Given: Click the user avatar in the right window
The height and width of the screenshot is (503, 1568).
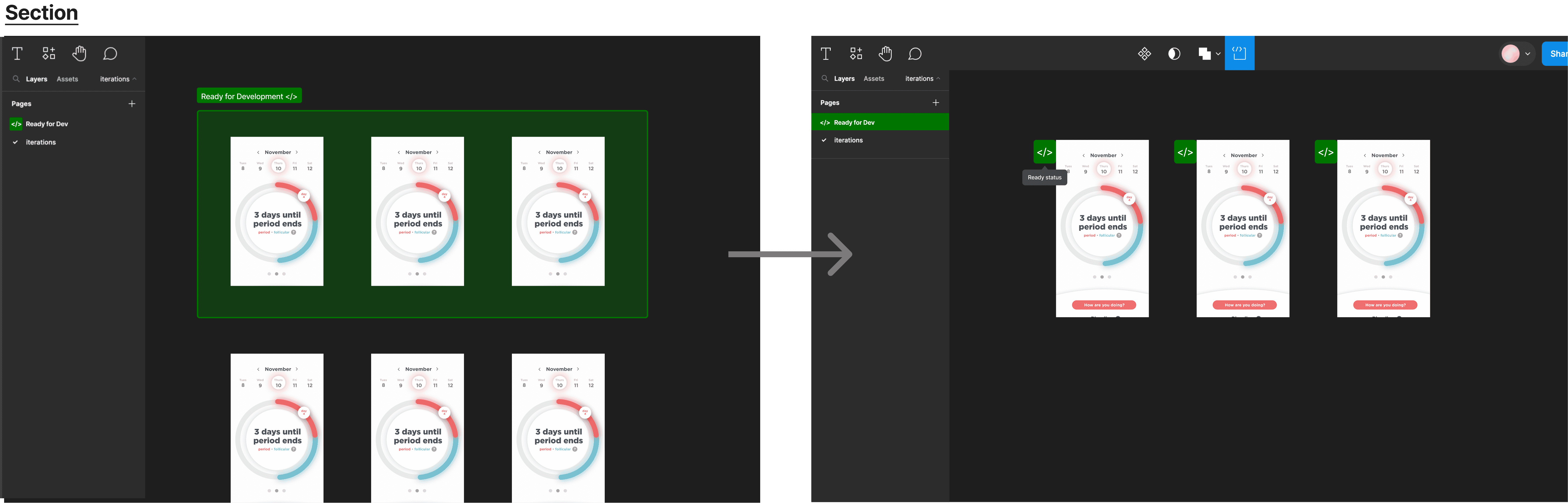Looking at the screenshot, I should [x=1510, y=54].
